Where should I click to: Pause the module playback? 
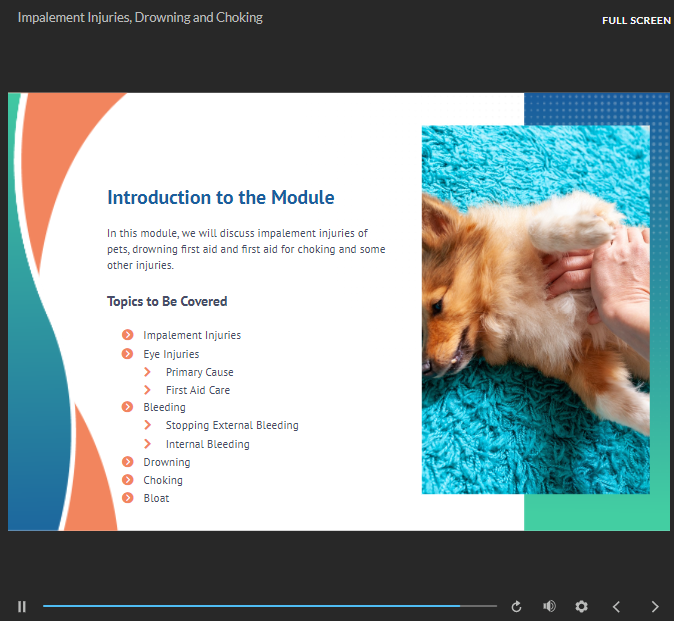(x=21, y=606)
